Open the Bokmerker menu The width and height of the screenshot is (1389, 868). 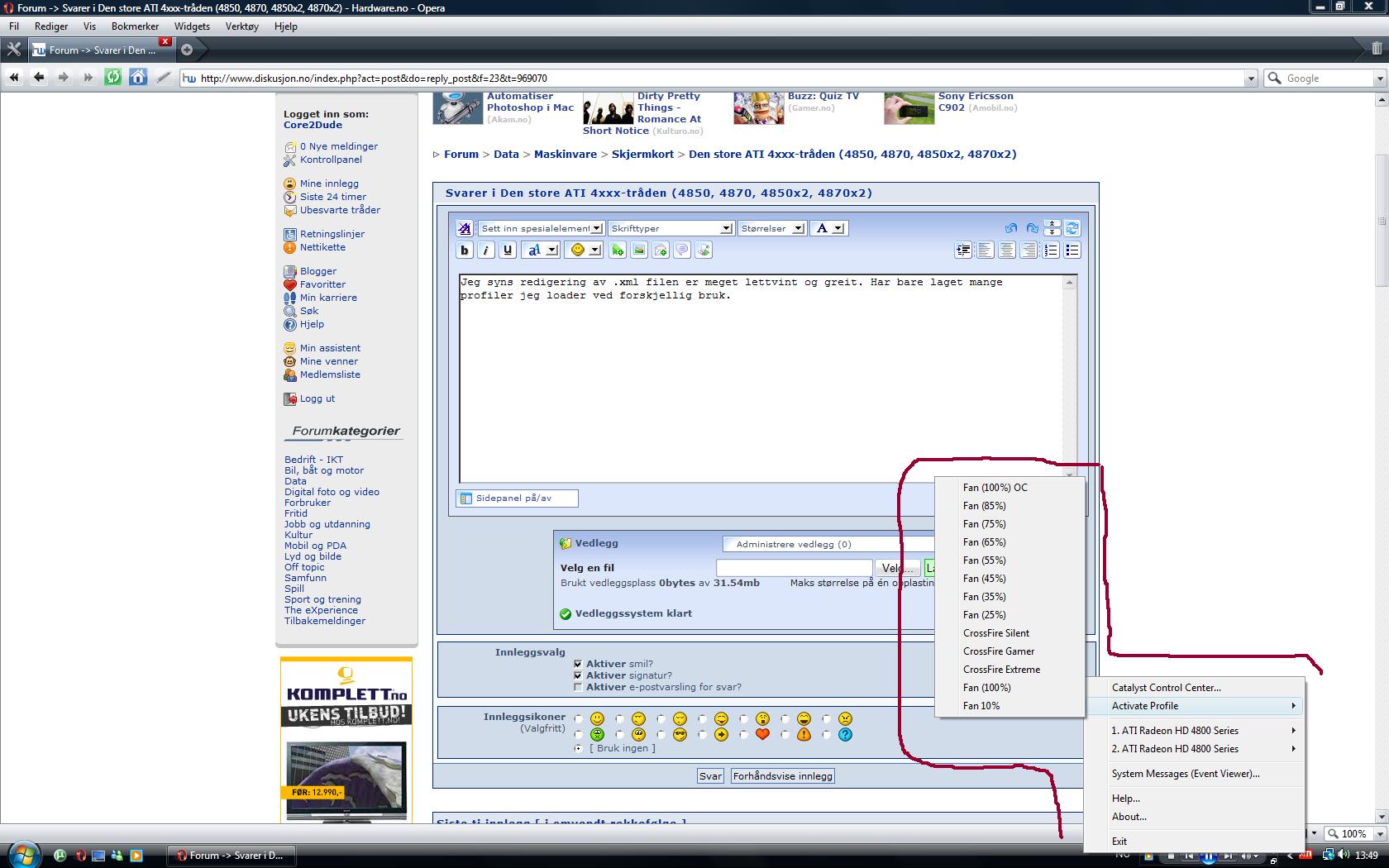[x=135, y=26]
